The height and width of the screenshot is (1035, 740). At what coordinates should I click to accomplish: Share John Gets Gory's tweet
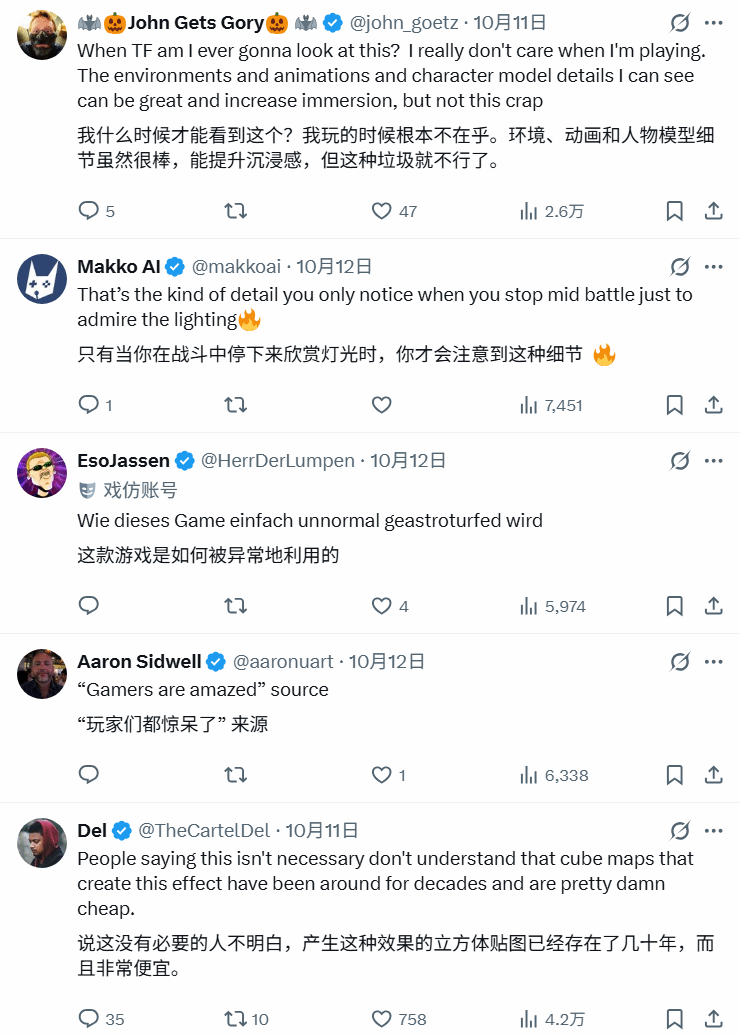tap(714, 211)
